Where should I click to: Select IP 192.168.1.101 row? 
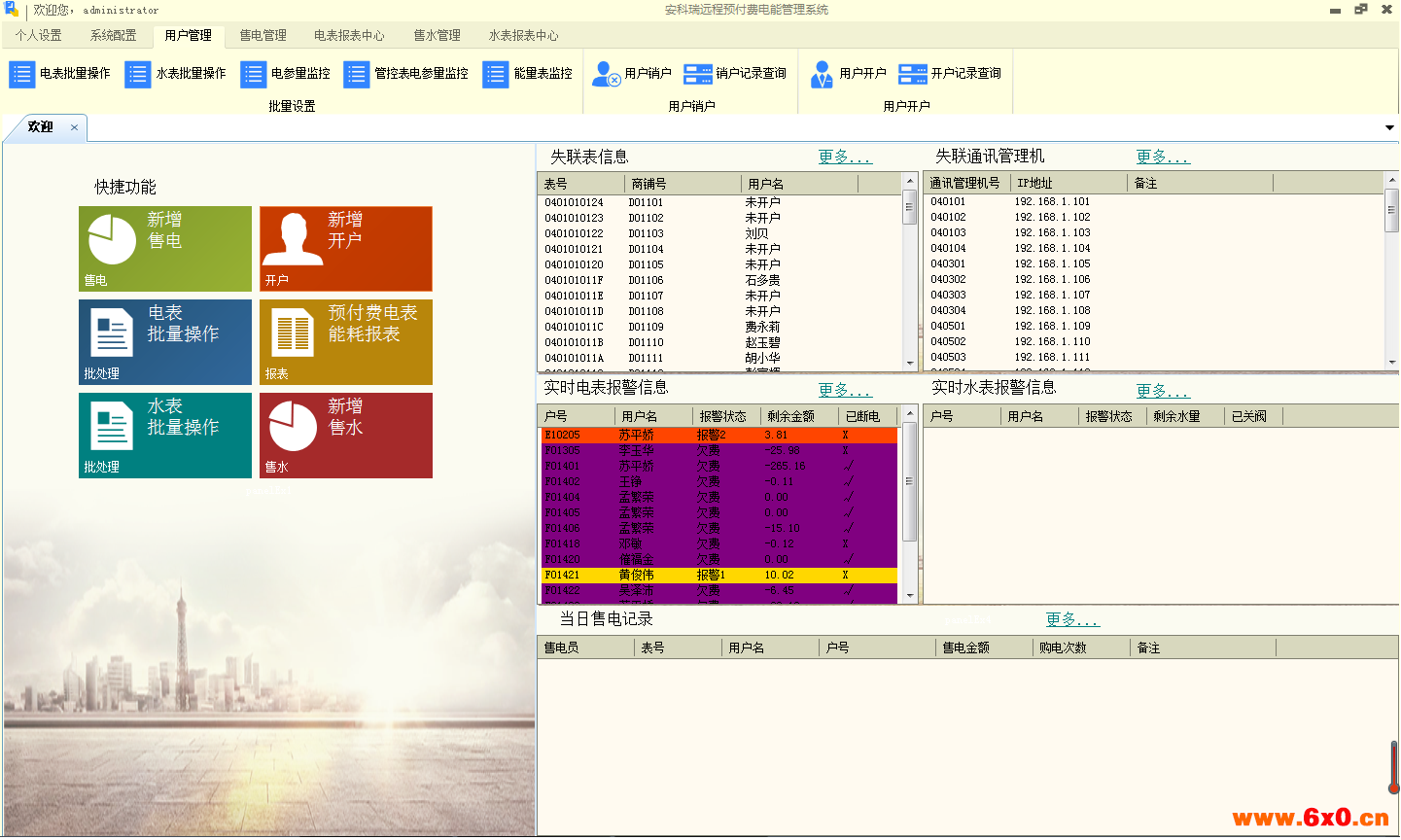tap(1153, 201)
